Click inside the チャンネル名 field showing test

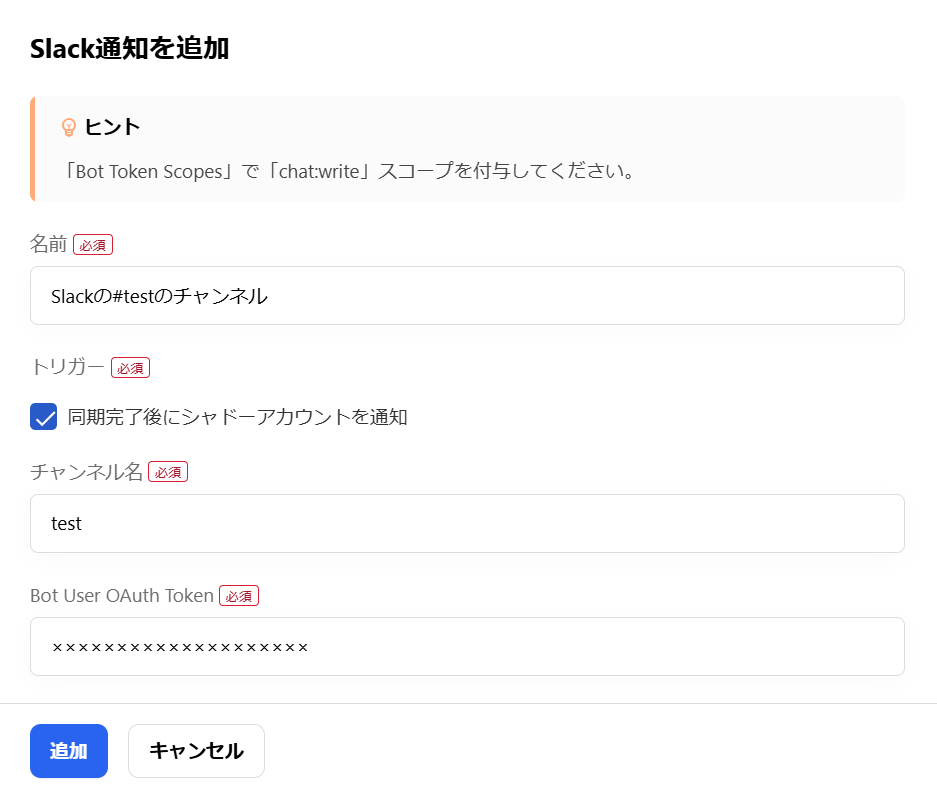click(x=466, y=523)
